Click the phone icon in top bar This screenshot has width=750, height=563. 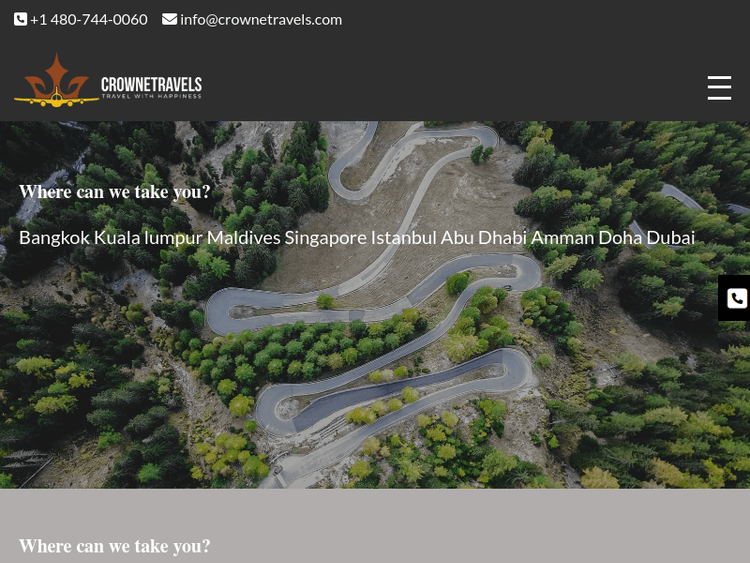coord(20,20)
